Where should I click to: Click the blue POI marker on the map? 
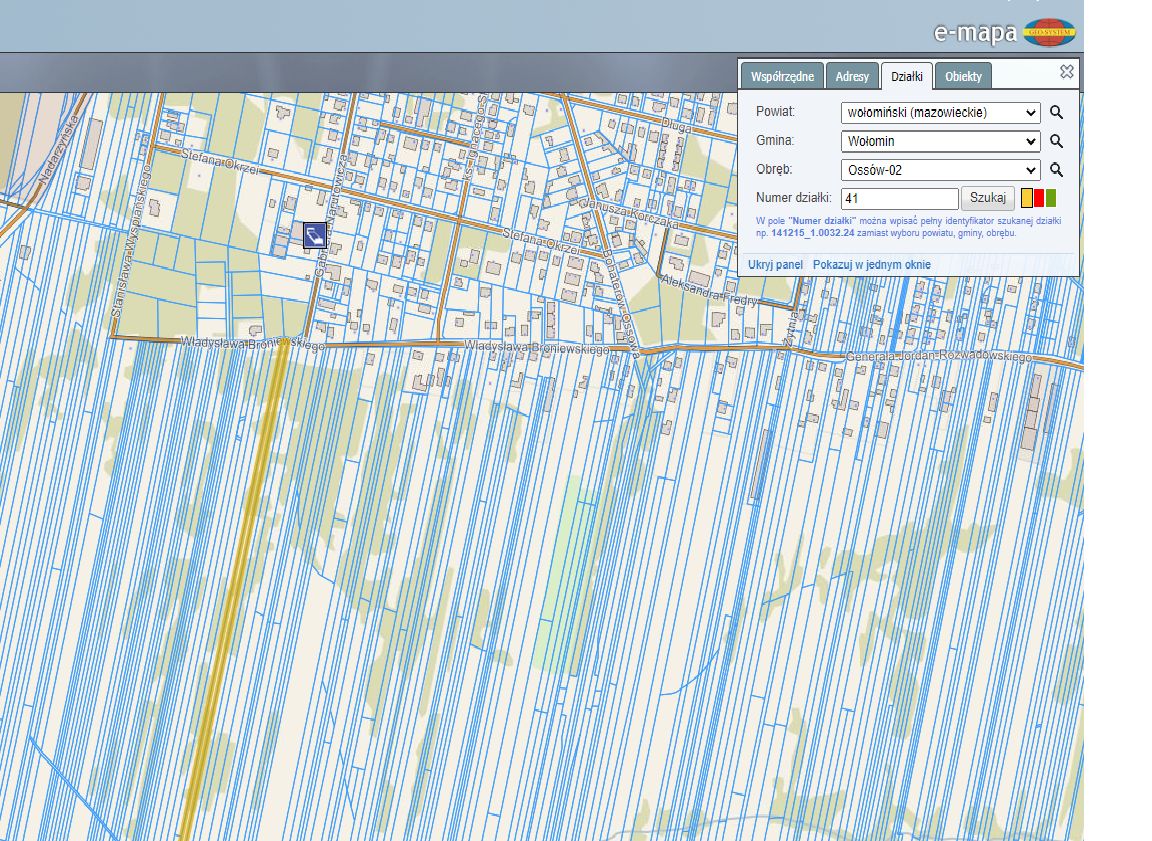314,235
